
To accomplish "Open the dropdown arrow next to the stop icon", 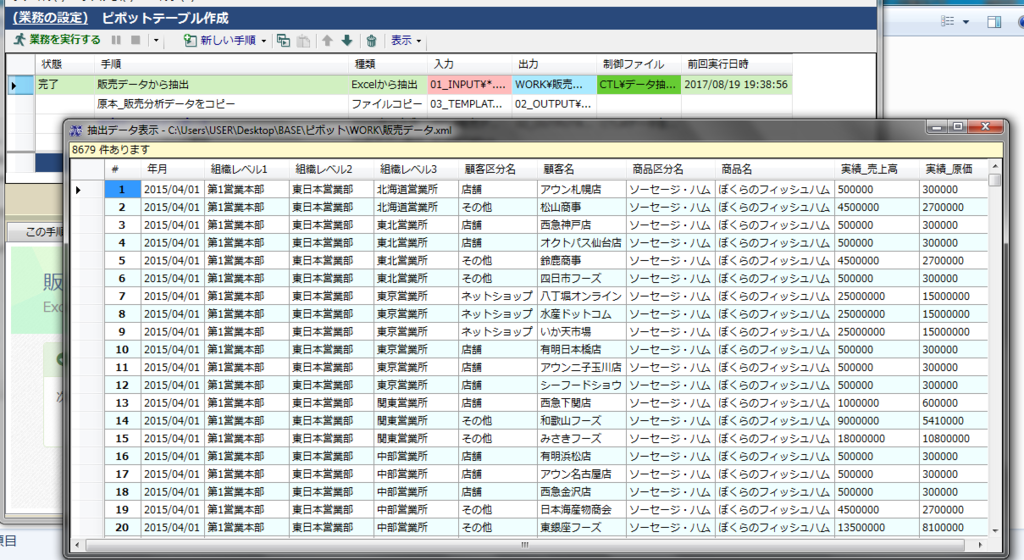I will click(x=156, y=40).
